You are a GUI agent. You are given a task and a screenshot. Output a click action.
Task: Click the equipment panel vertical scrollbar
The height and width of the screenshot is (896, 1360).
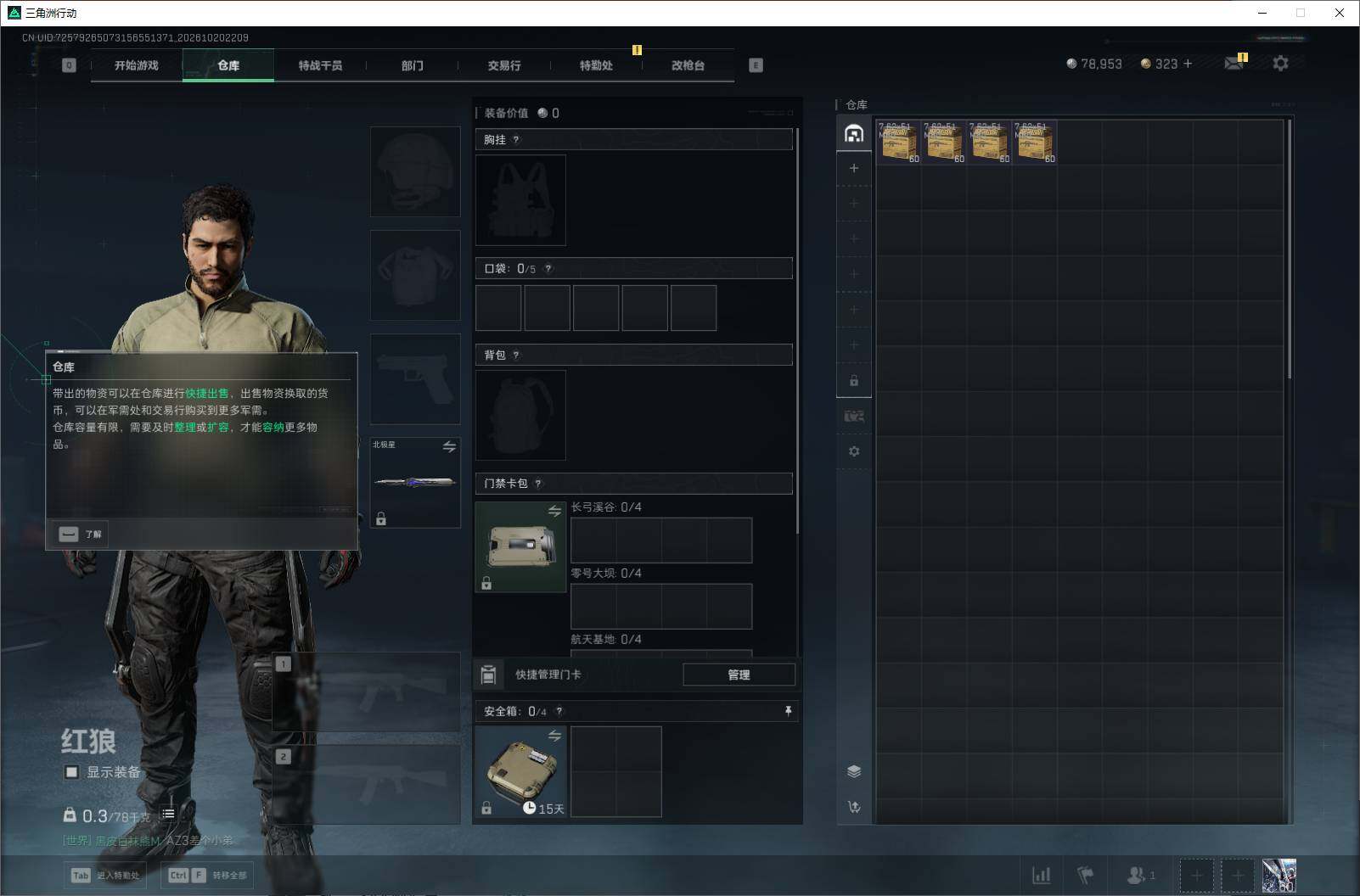click(797, 331)
